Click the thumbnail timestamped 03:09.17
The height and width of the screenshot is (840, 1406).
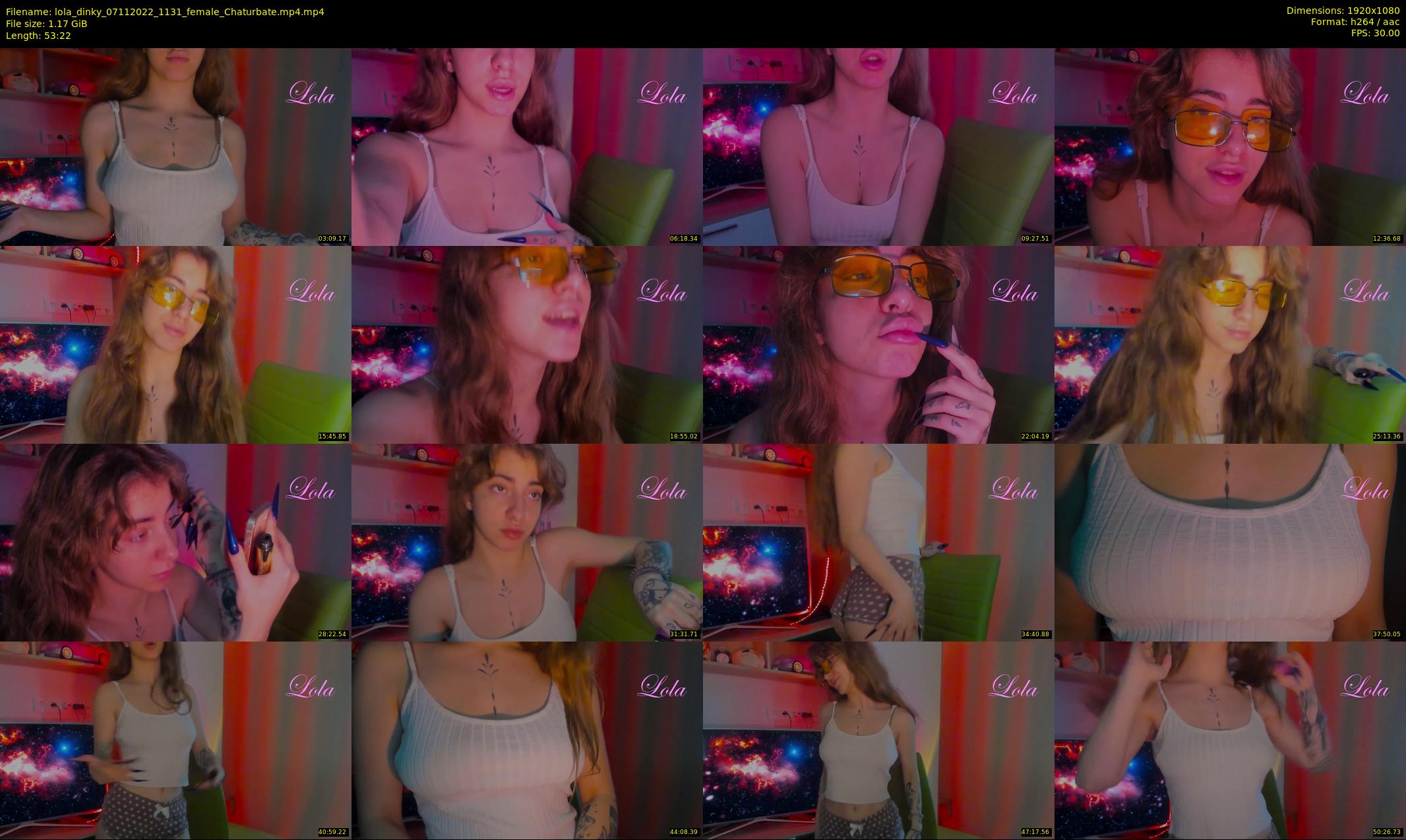coord(175,146)
